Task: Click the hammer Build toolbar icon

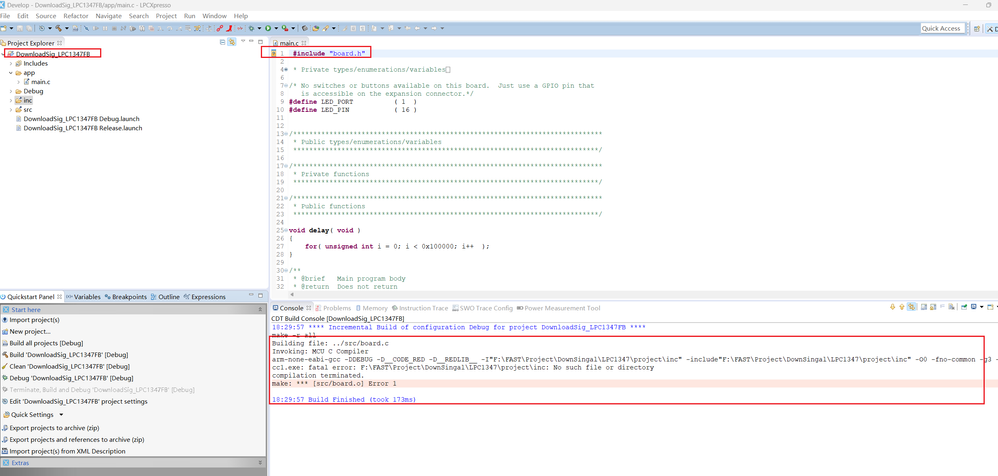Action: pyautogui.click(x=59, y=28)
